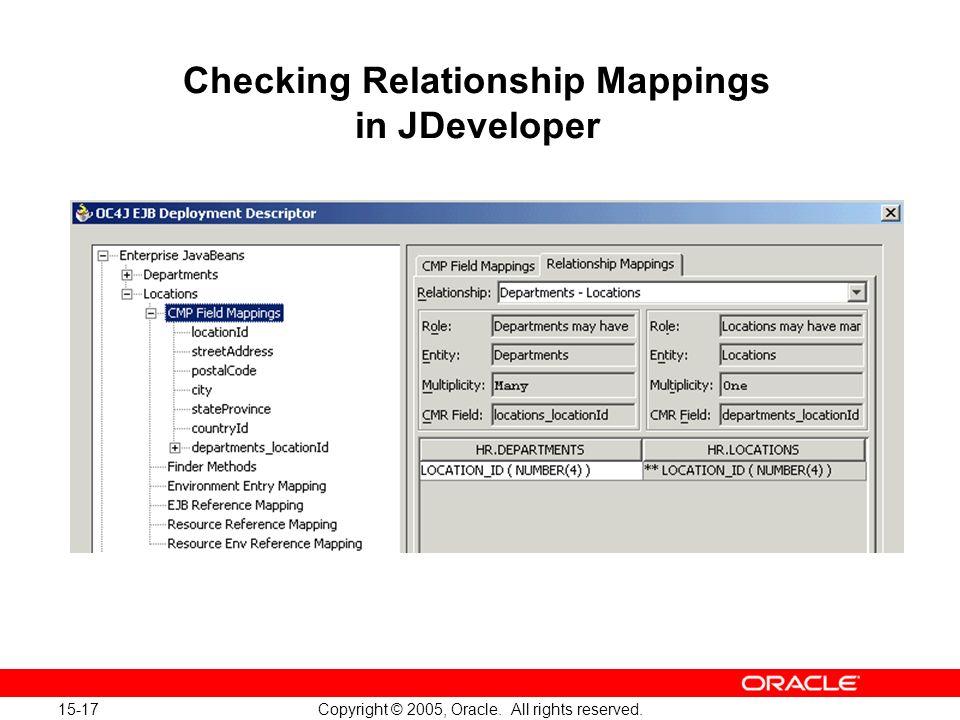Select the city field
960x720 pixels.
(201, 390)
